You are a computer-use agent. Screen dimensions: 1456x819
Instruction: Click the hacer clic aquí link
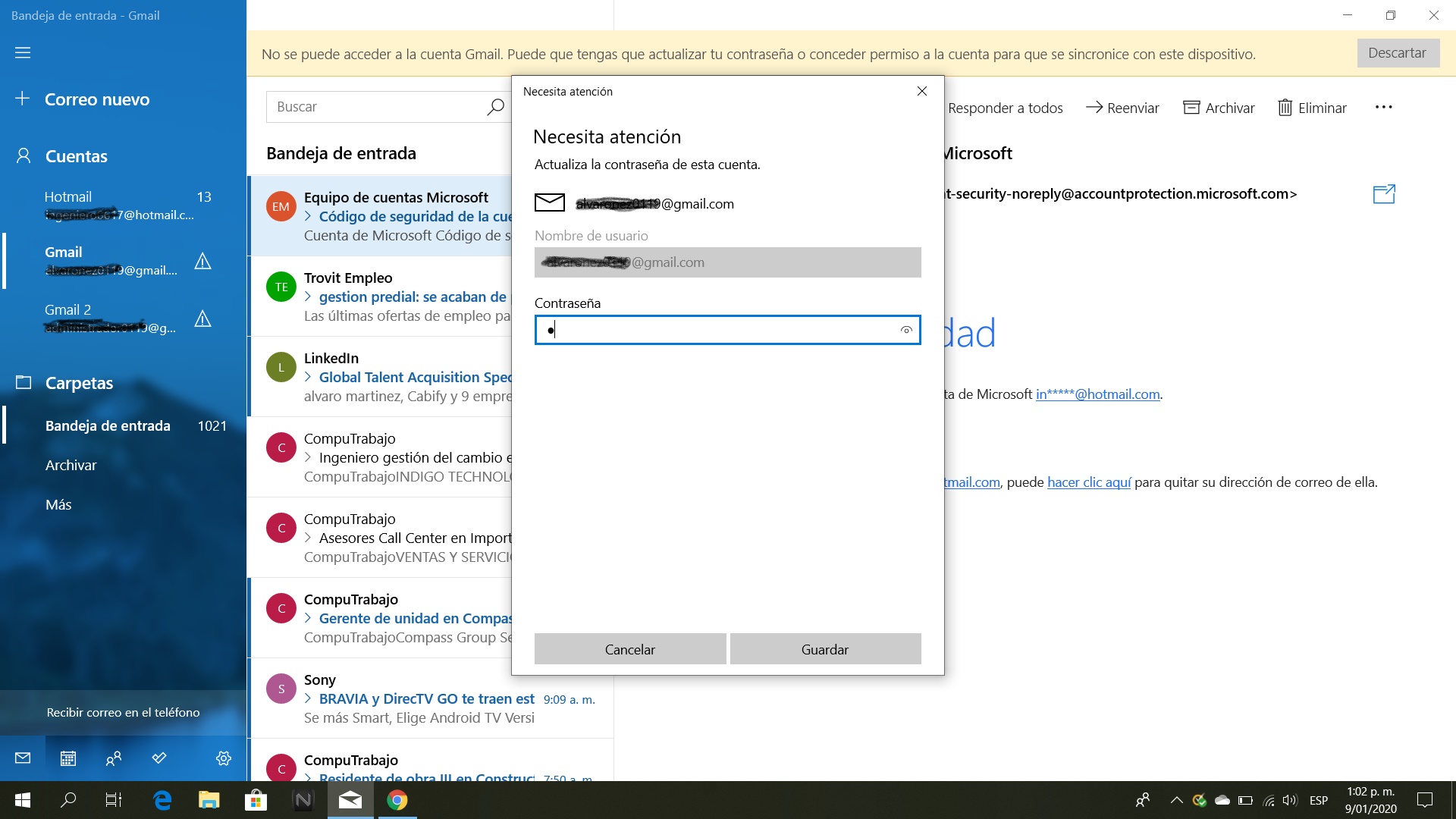[1089, 482]
